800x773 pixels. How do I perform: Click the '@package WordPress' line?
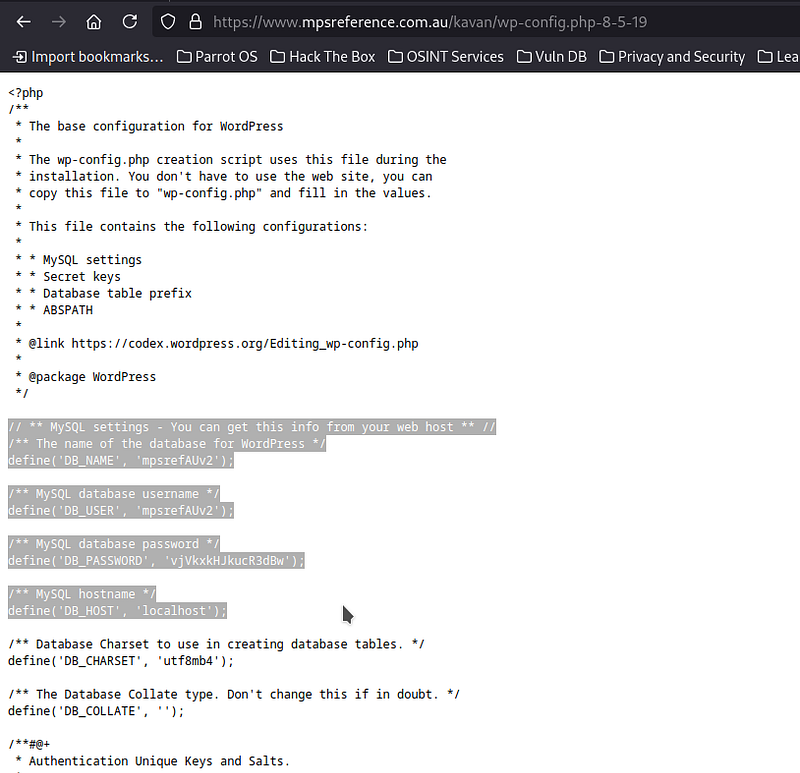(x=86, y=377)
